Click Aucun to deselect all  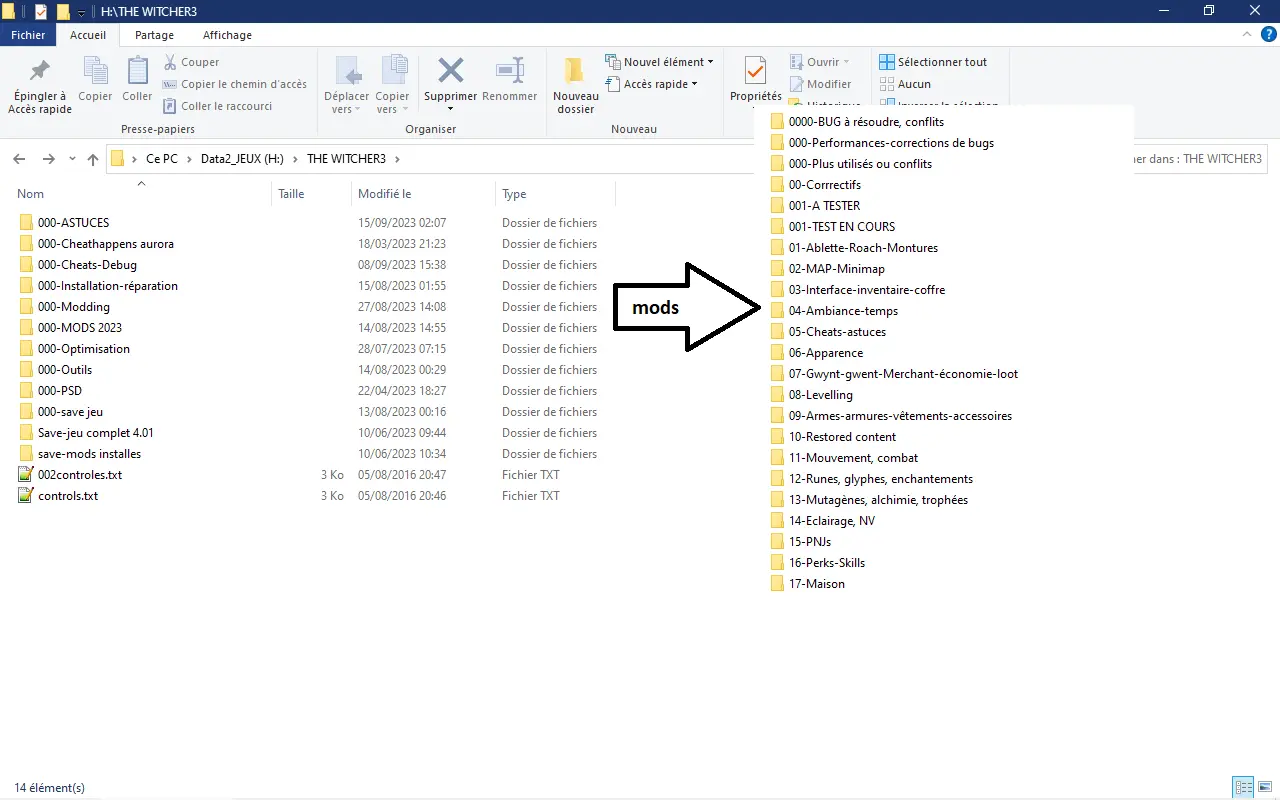(905, 84)
